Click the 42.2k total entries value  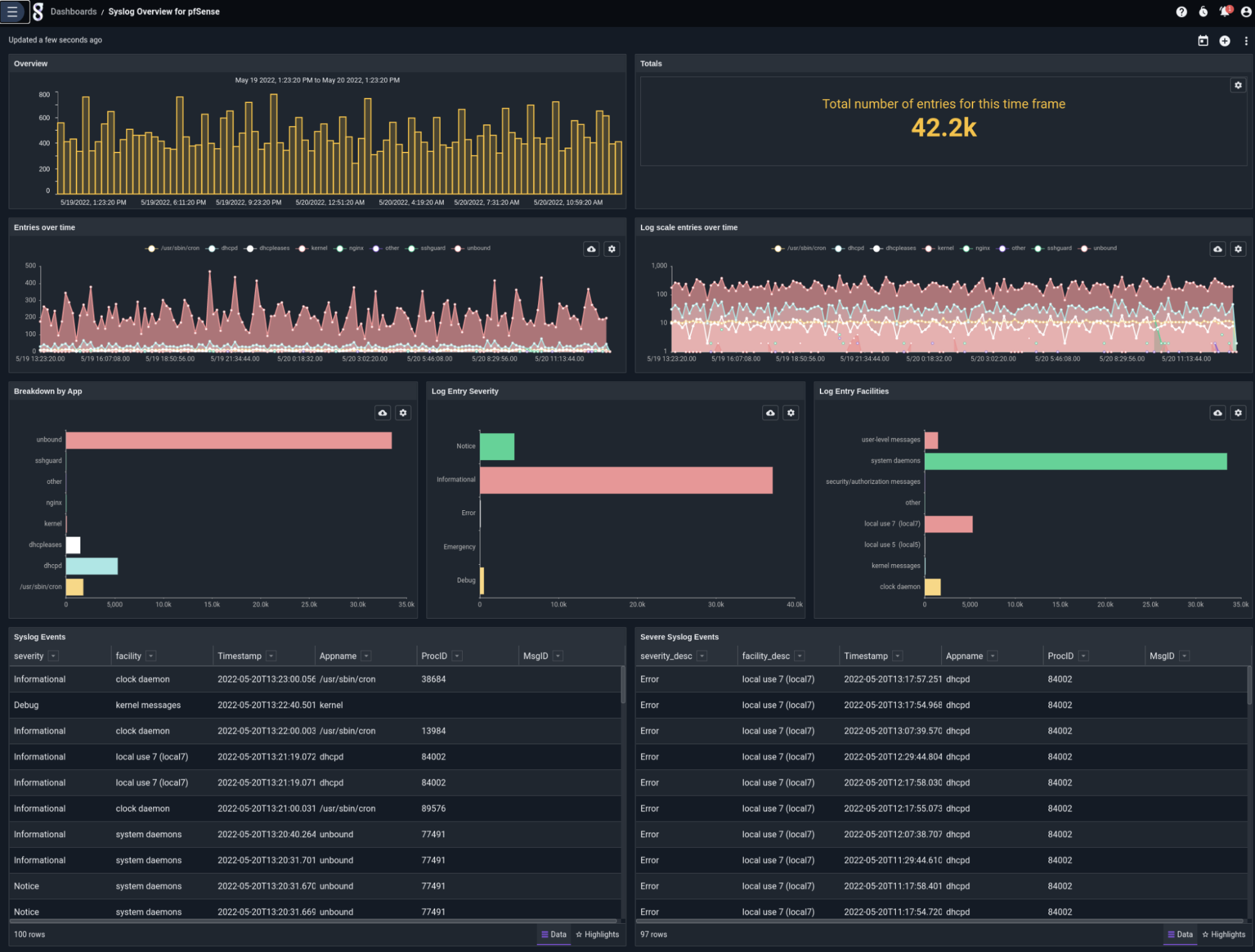click(x=944, y=128)
